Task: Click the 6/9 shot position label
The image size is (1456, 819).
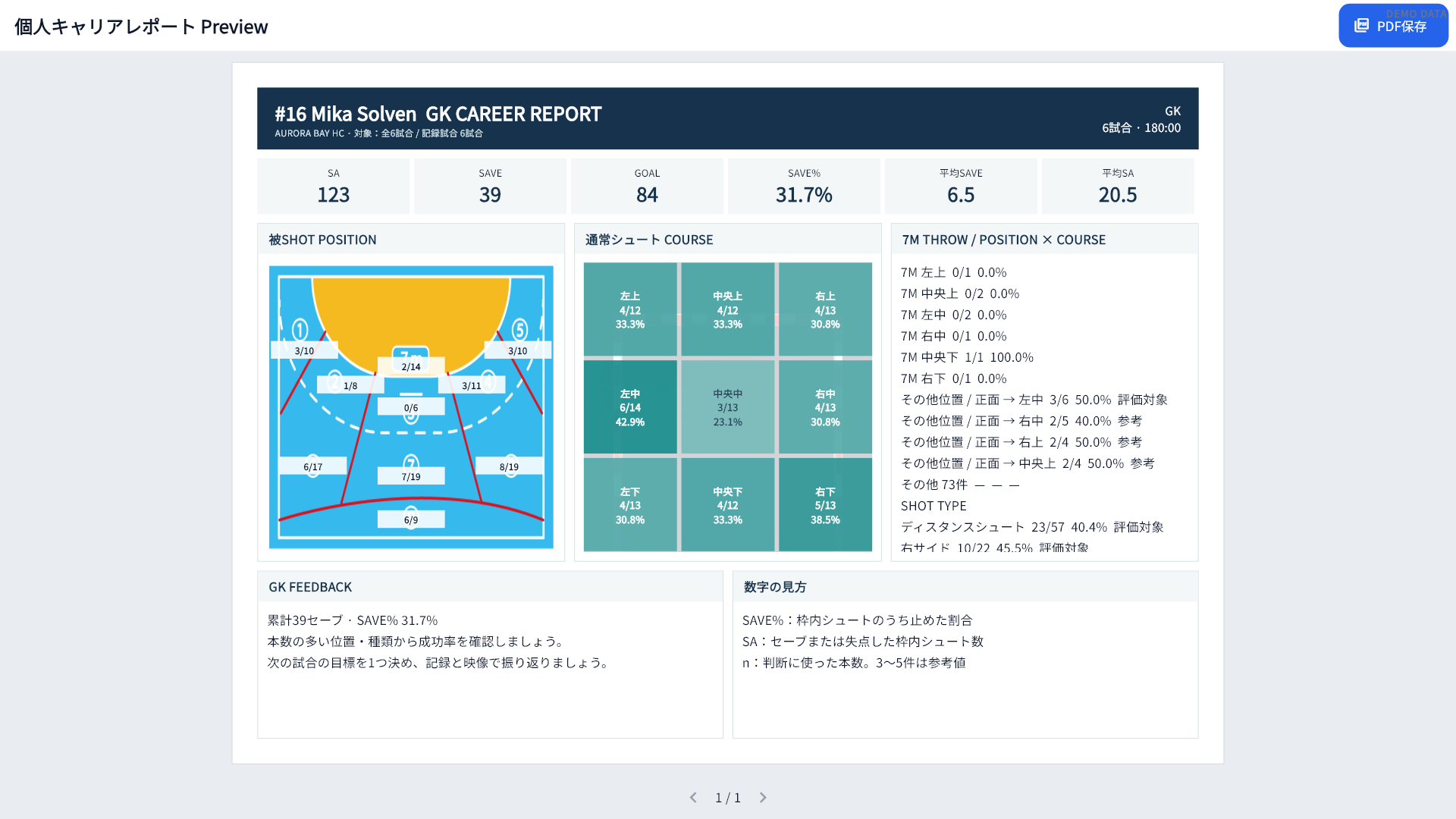Action: point(411,519)
